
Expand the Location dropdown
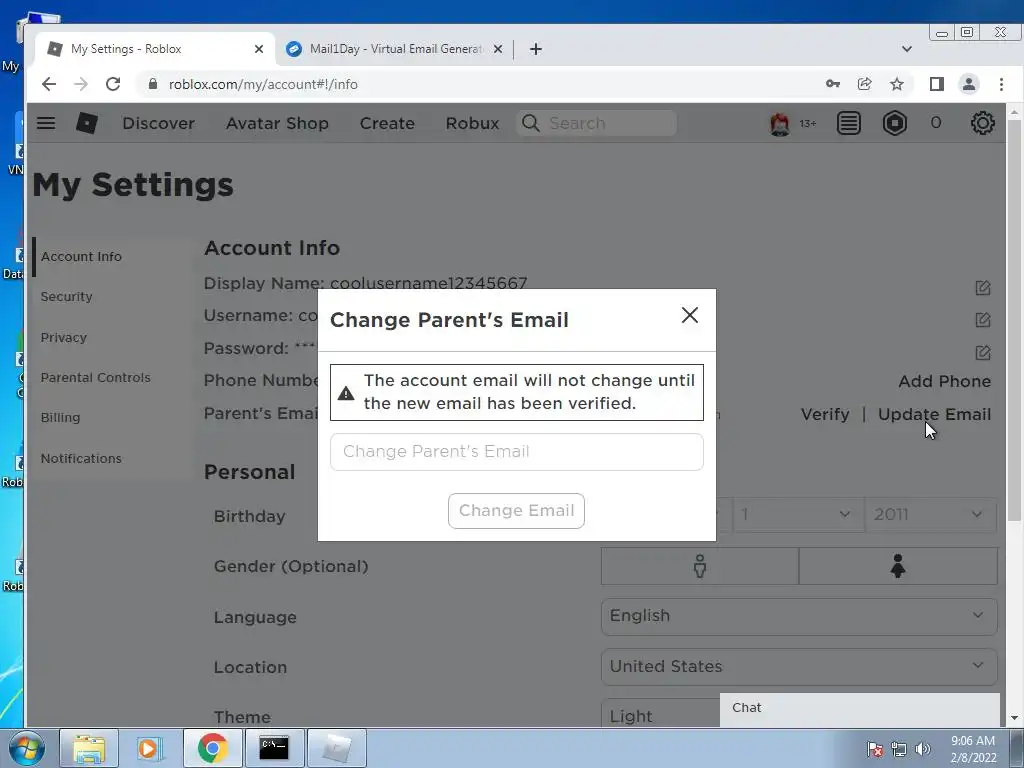pos(799,667)
